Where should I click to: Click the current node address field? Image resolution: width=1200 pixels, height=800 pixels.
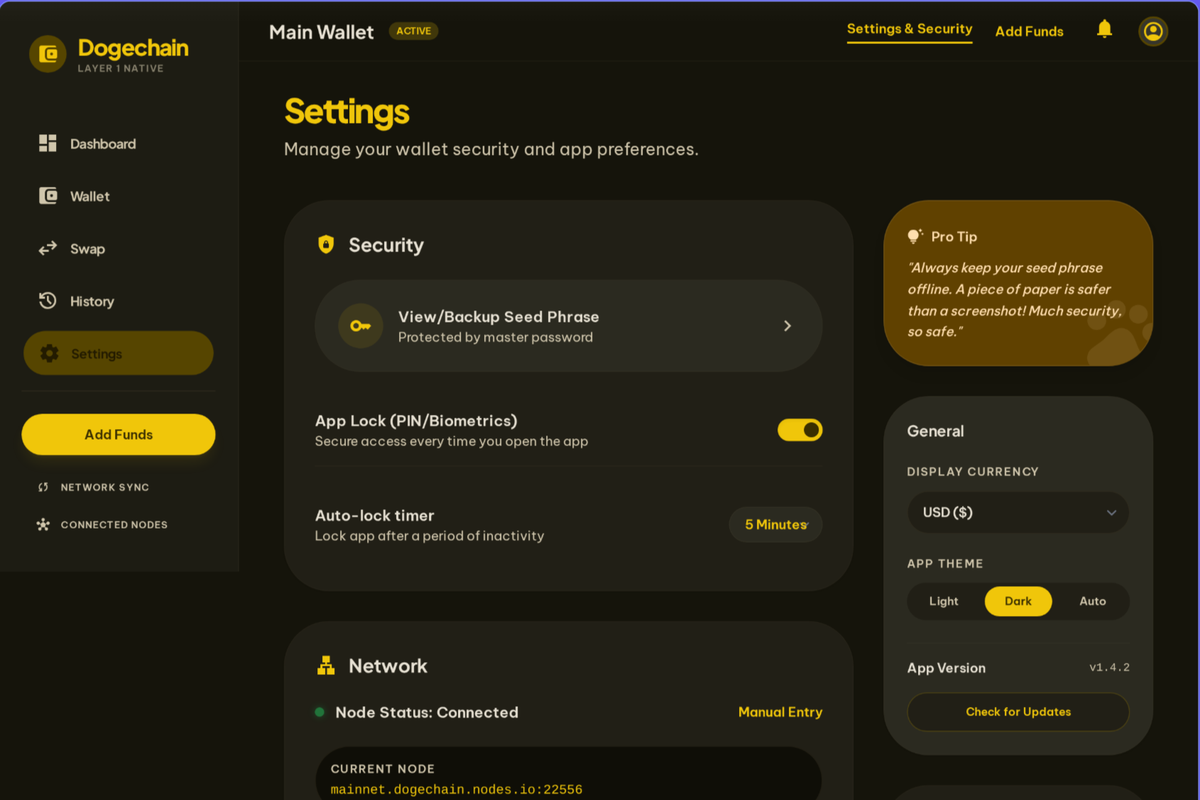point(568,776)
